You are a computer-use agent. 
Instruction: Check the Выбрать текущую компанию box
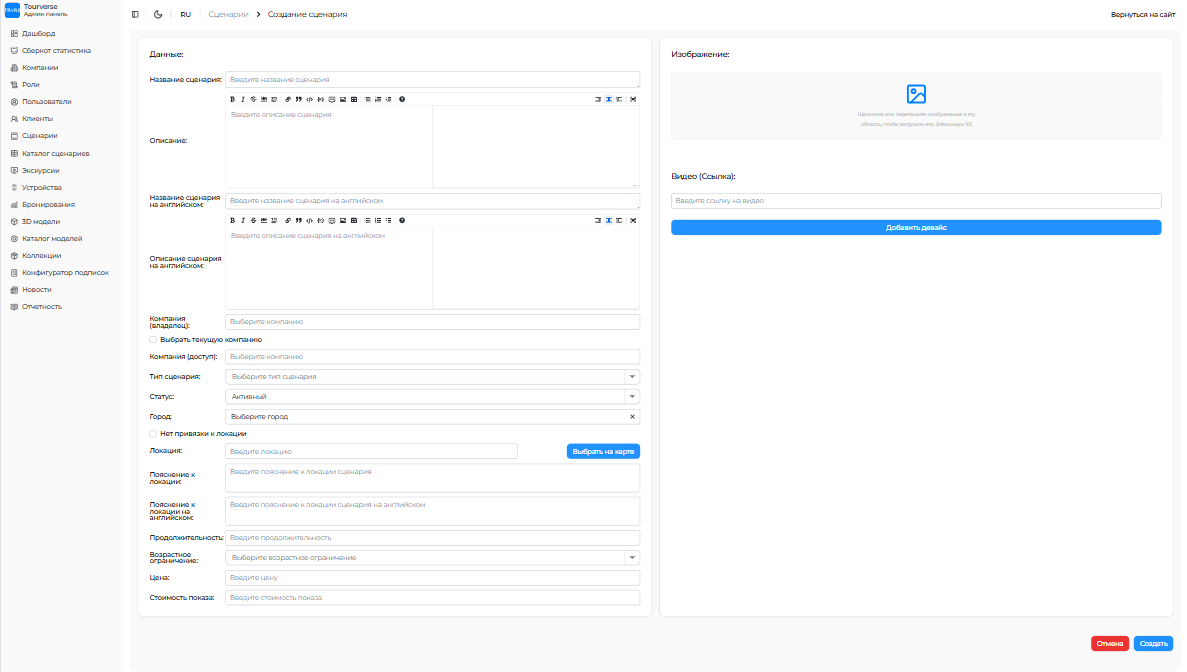153,340
